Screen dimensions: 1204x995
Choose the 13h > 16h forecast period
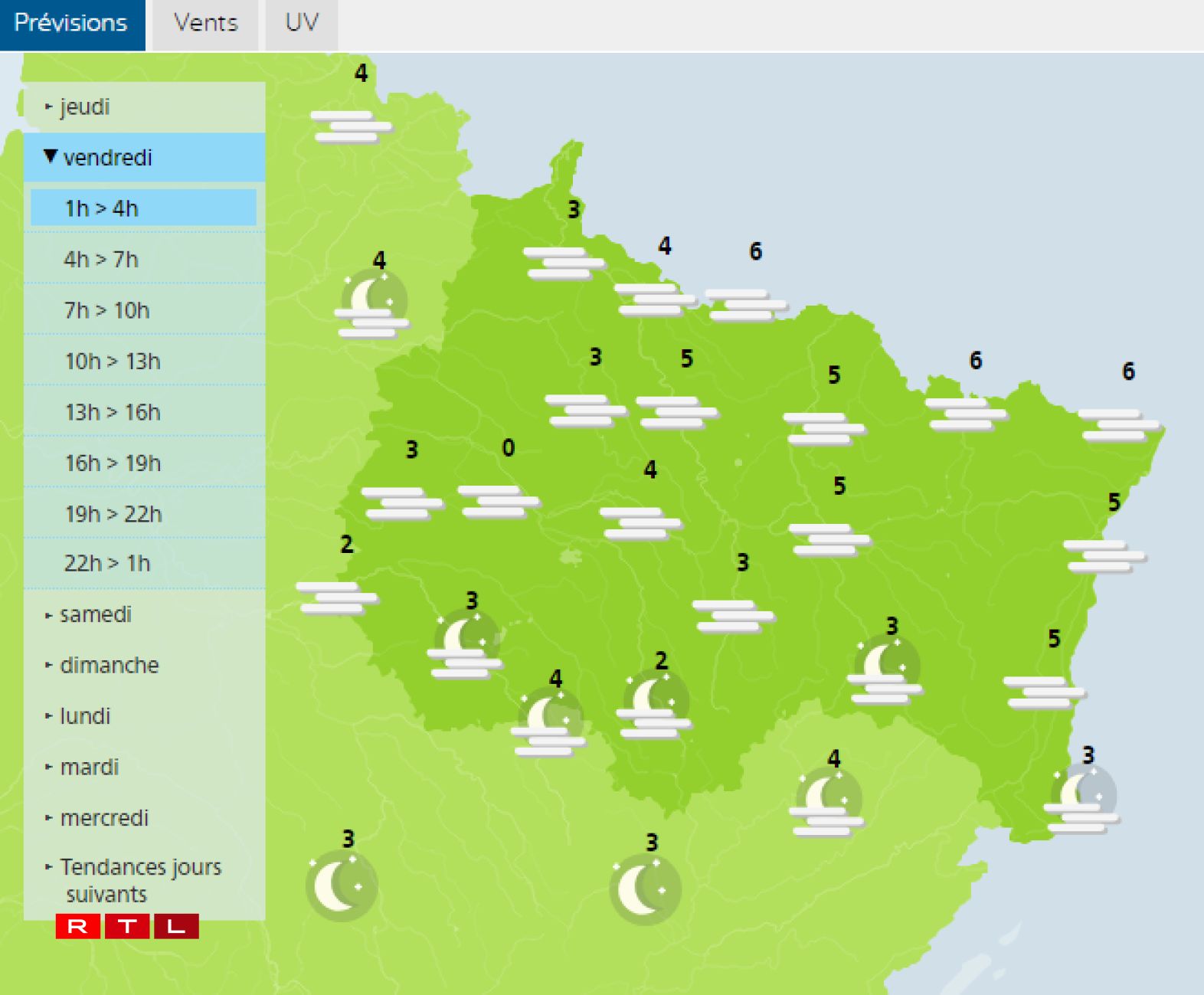pos(113,412)
